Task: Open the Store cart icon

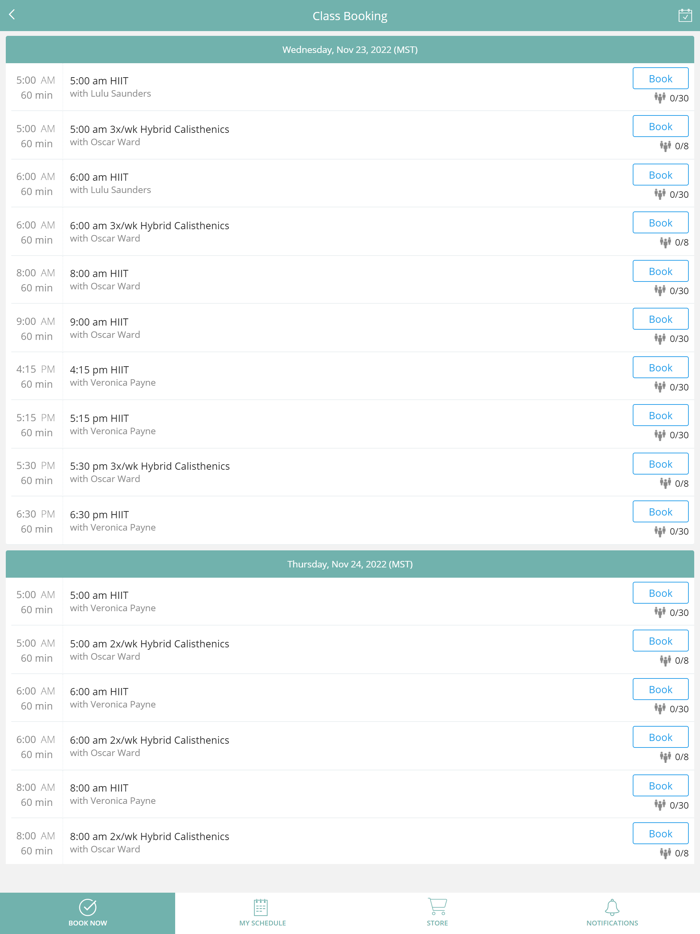Action: coord(437,907)
